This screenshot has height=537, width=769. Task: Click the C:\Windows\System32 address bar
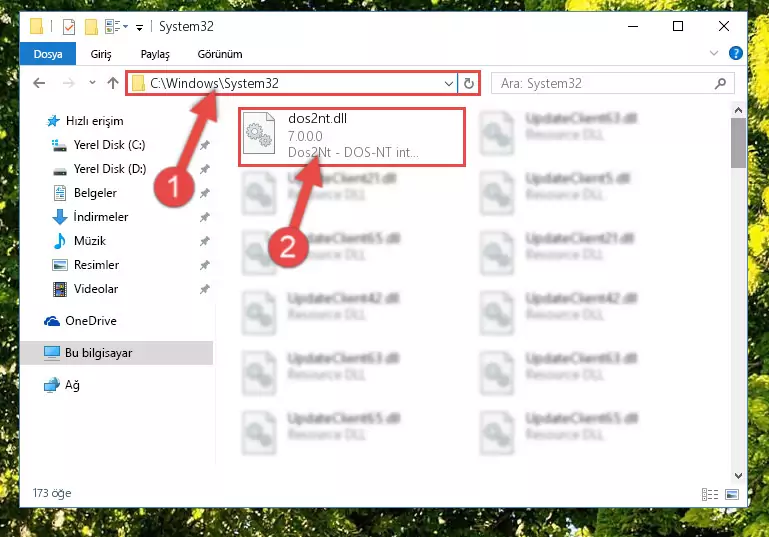coord(292,83)
